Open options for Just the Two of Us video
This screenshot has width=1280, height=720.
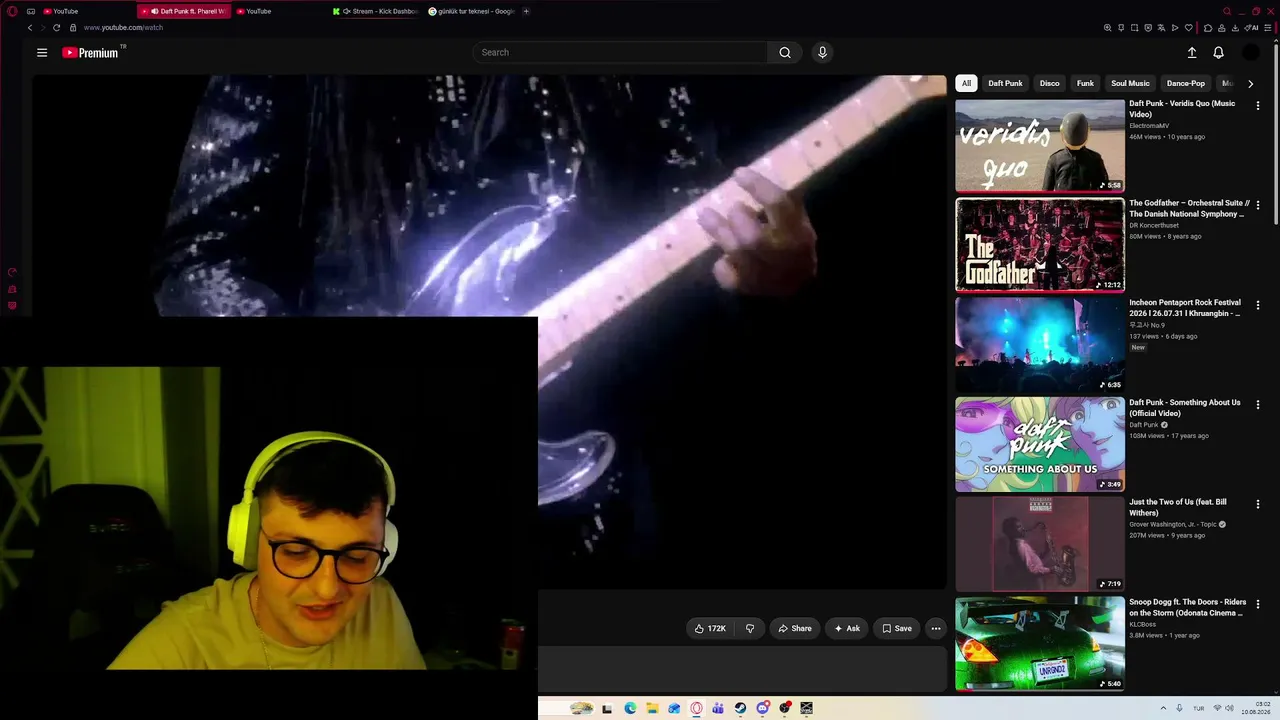(x=1258, y=504)
